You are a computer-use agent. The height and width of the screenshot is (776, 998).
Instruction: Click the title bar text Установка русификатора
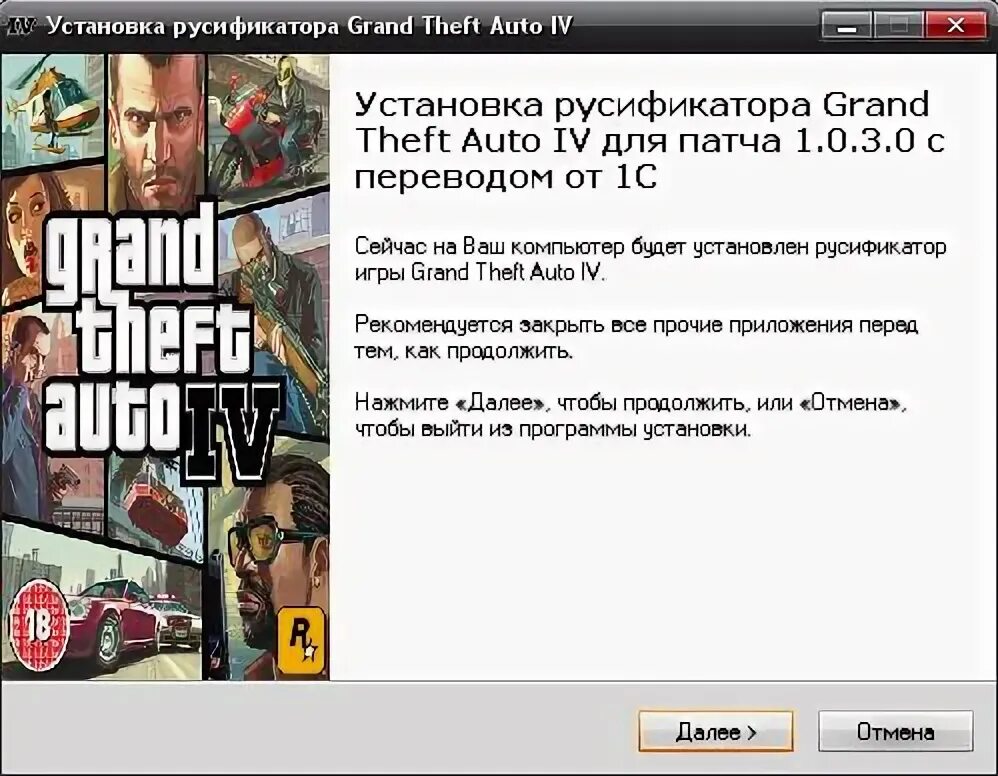[194, 26]
